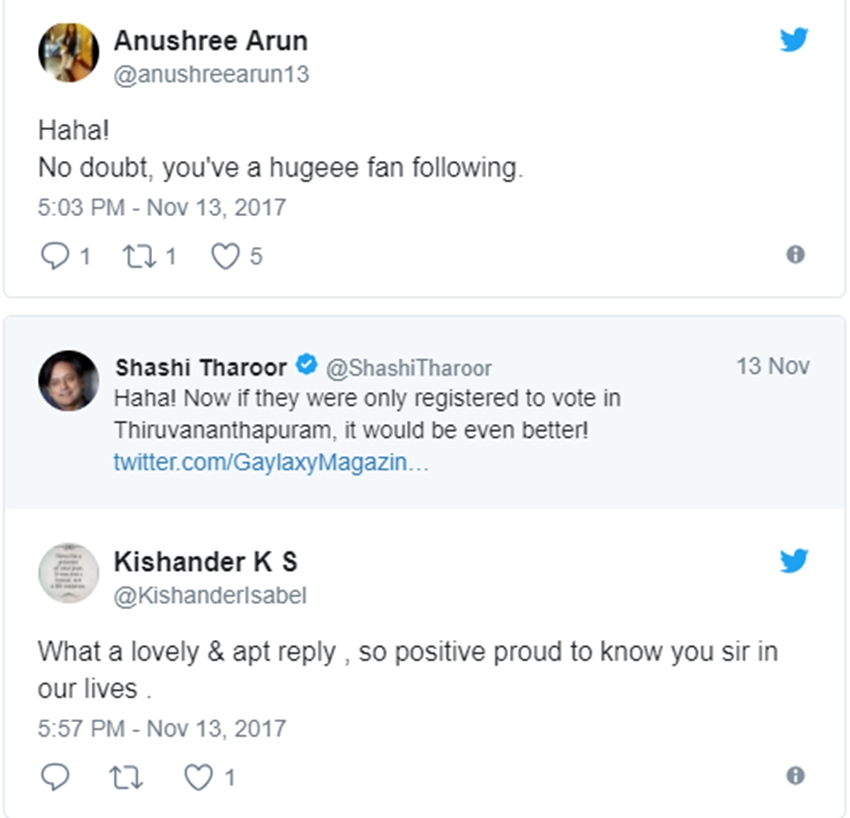Click the 13 Nov date on quoted tweet
Viewport: 850px width, 818px height.
pos(772,366)
